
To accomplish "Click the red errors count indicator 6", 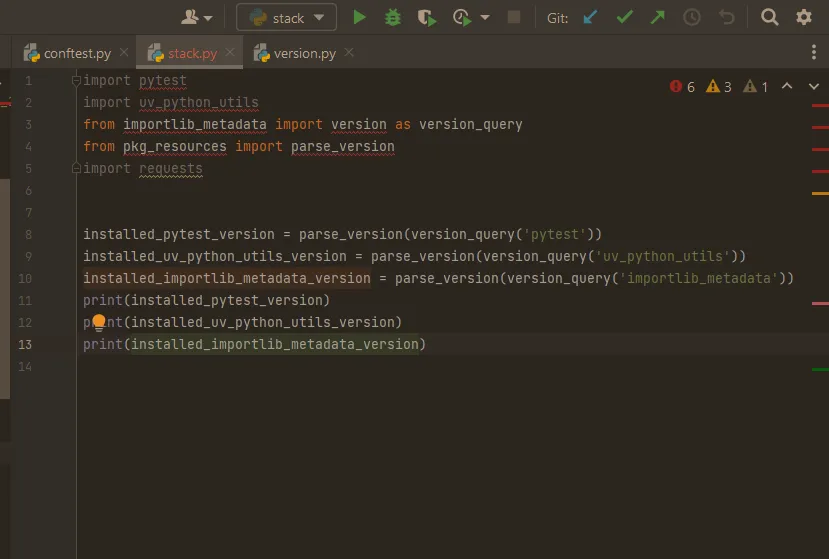I will pos(682,86).
